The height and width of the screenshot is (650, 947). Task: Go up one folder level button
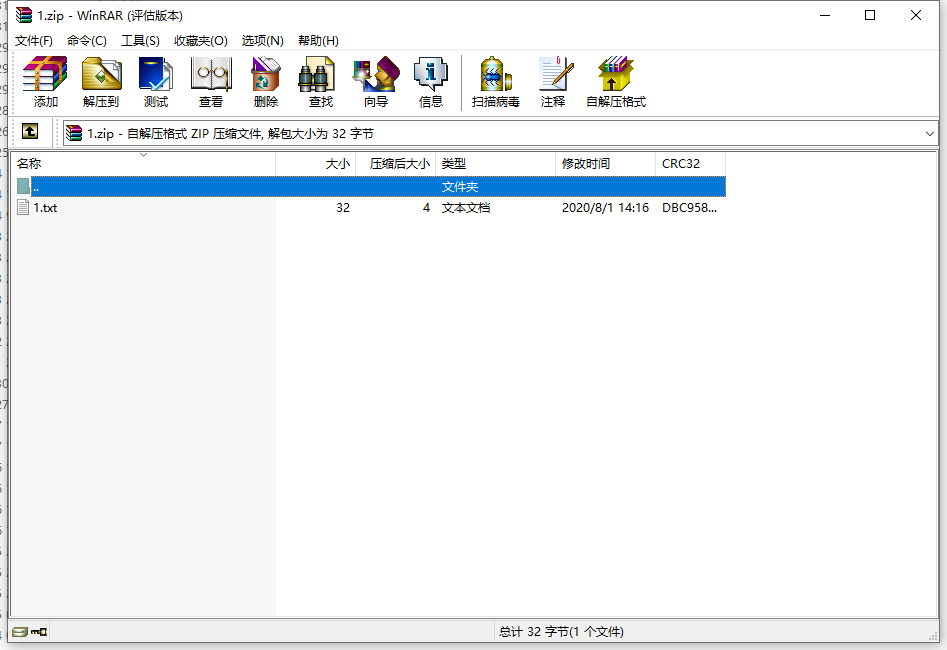pos(30,131)
